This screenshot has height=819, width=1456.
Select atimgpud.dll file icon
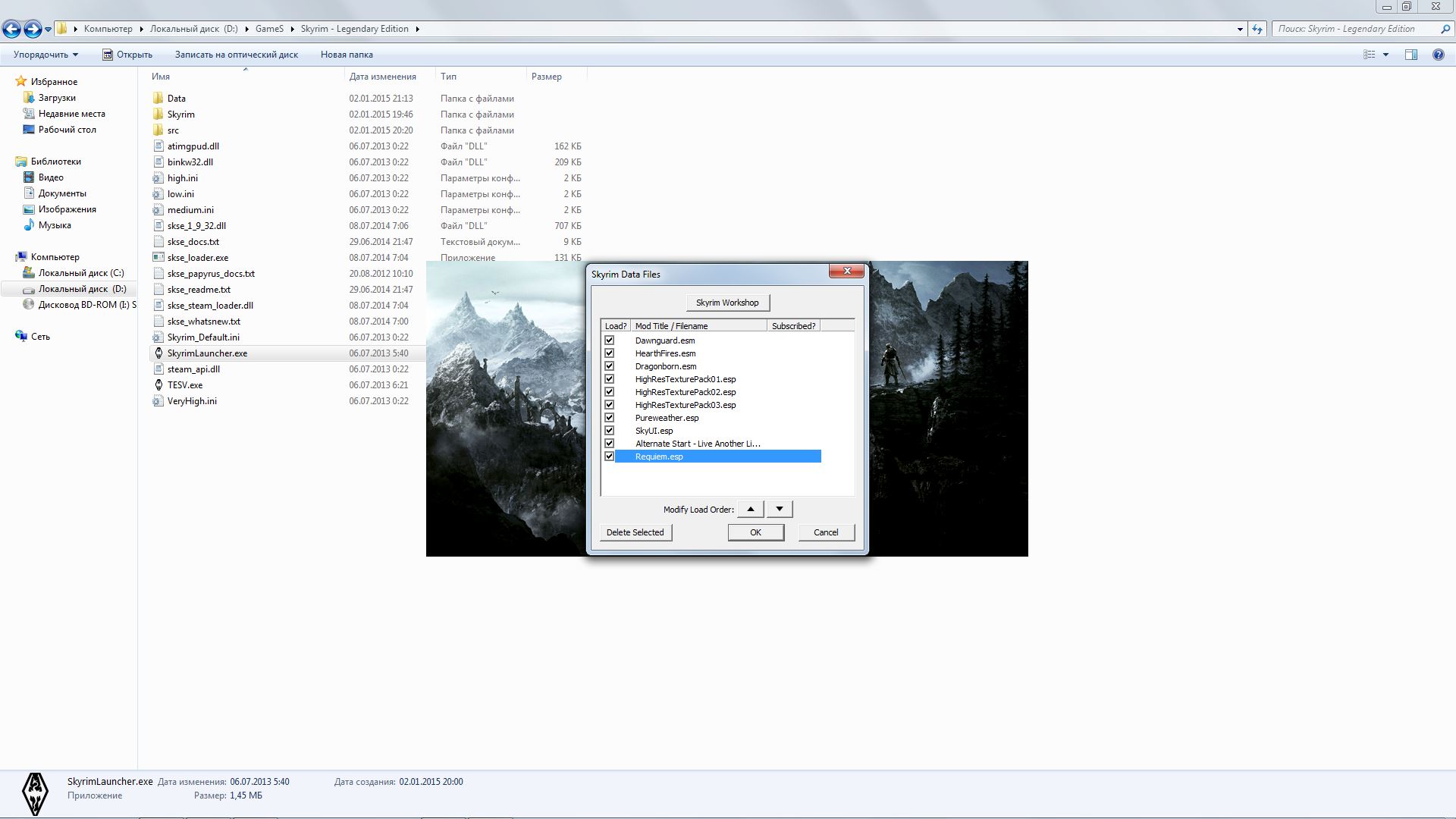[158, 146]
